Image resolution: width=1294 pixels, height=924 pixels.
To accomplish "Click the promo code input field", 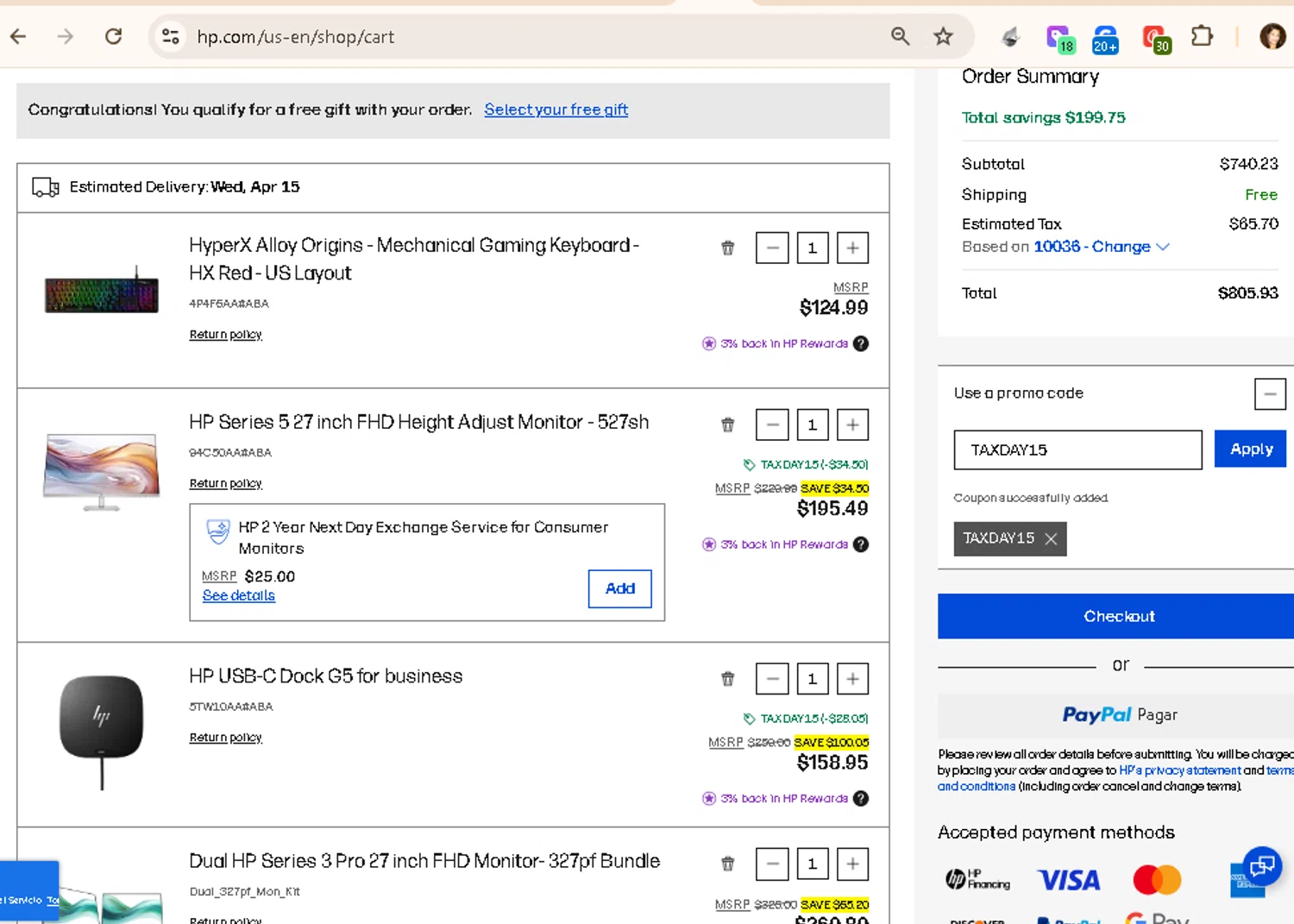I will point(1077,450).
